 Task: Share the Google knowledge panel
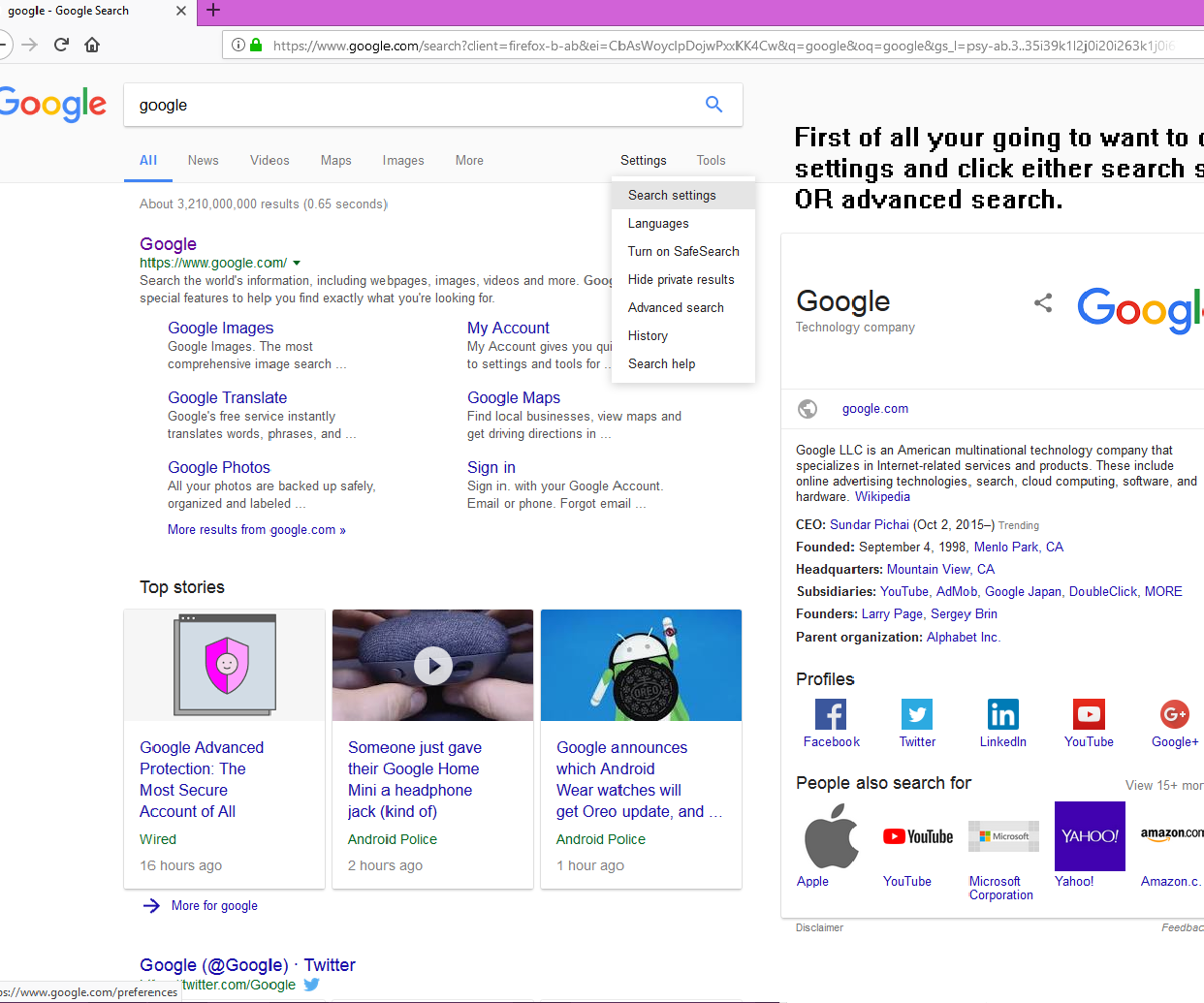click(1043, 302)
